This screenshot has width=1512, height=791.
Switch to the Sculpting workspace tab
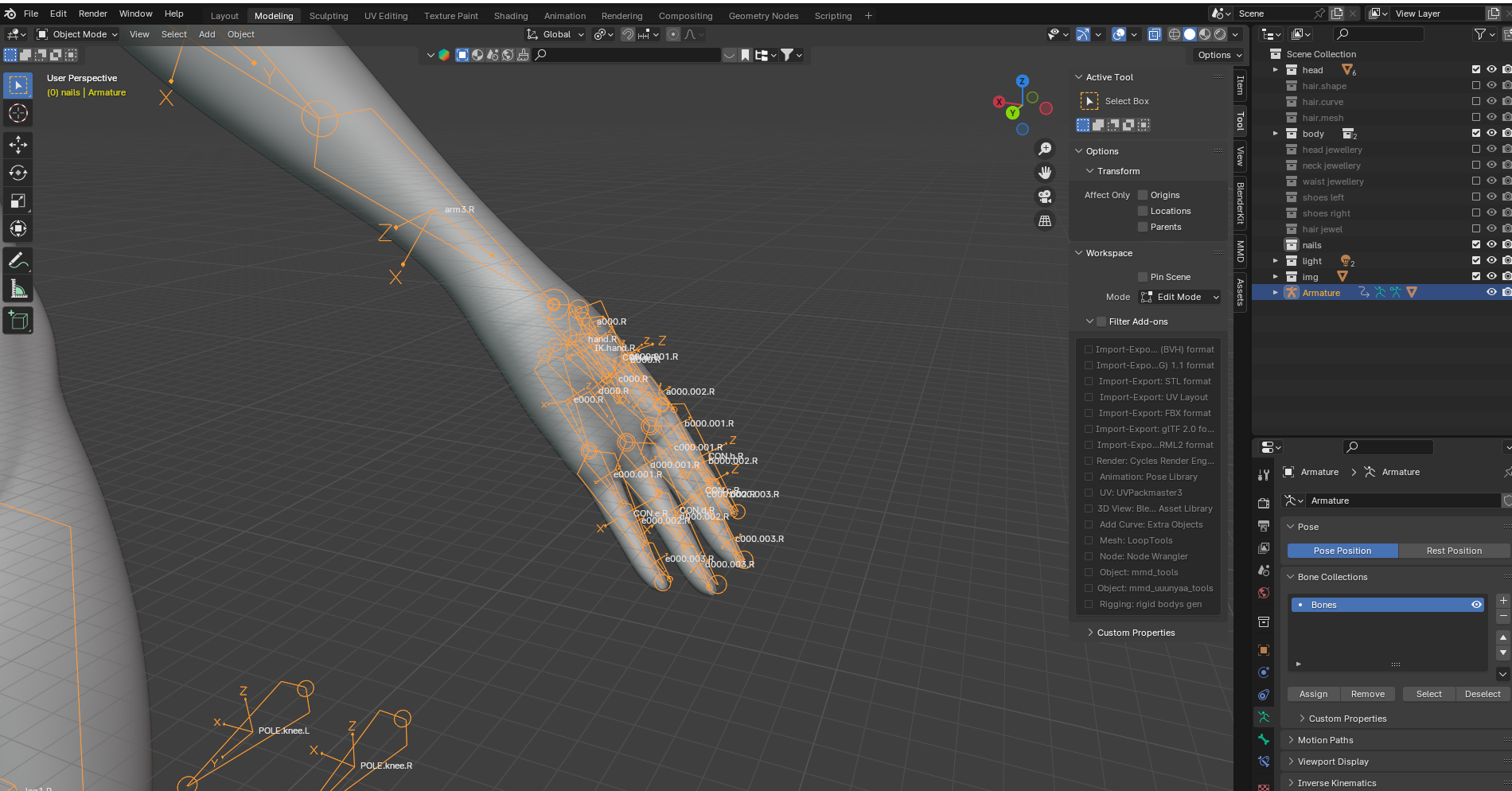(x=329, y=16)
